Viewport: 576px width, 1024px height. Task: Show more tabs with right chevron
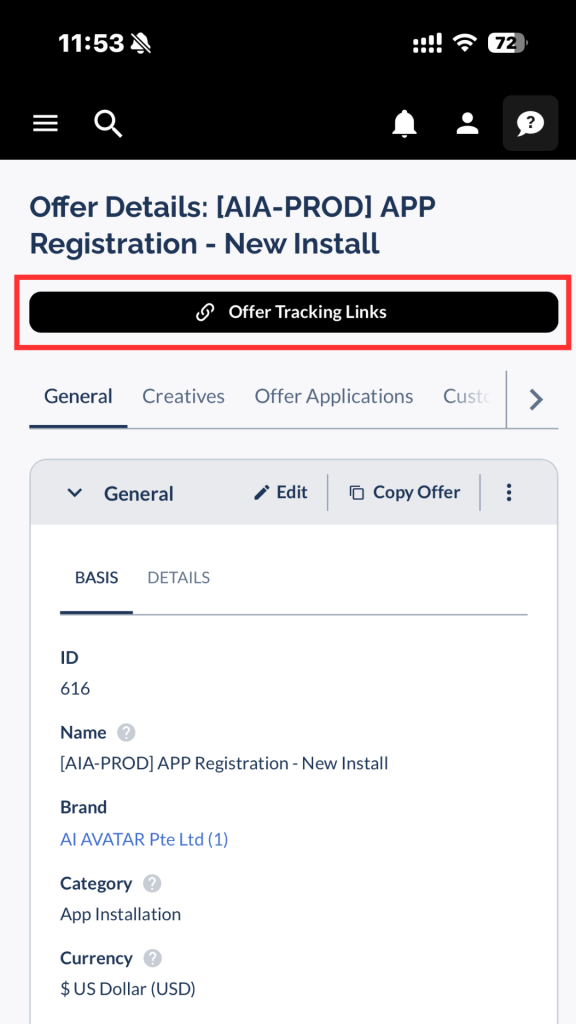536,399
